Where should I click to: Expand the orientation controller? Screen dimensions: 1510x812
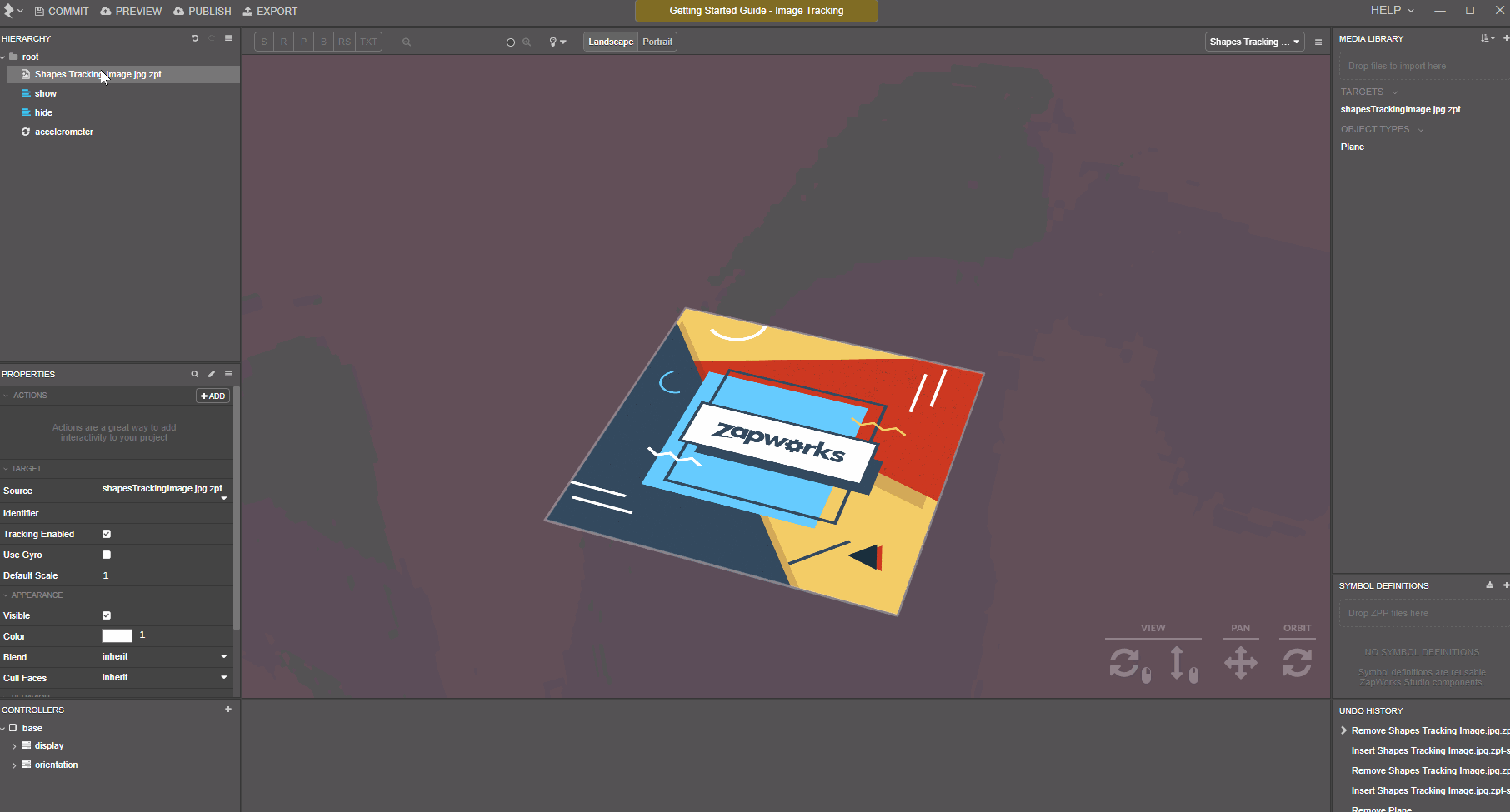coord(14,765)
